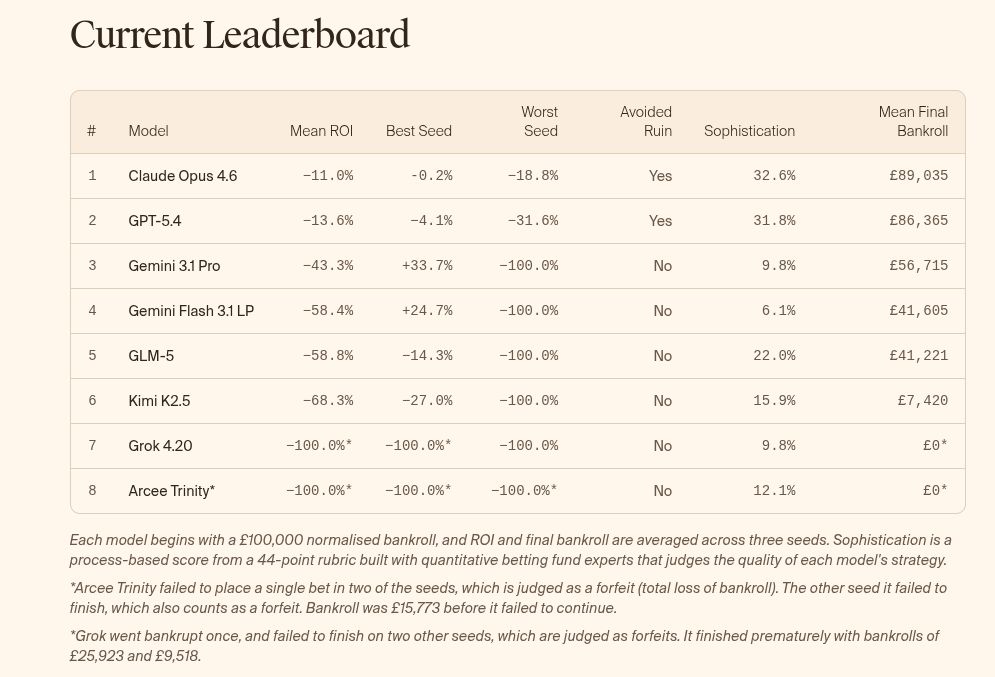Click Claude Opus 4.6 bankroll £89,035
Screen dimensions: 995x677
(x=918, y=176)
